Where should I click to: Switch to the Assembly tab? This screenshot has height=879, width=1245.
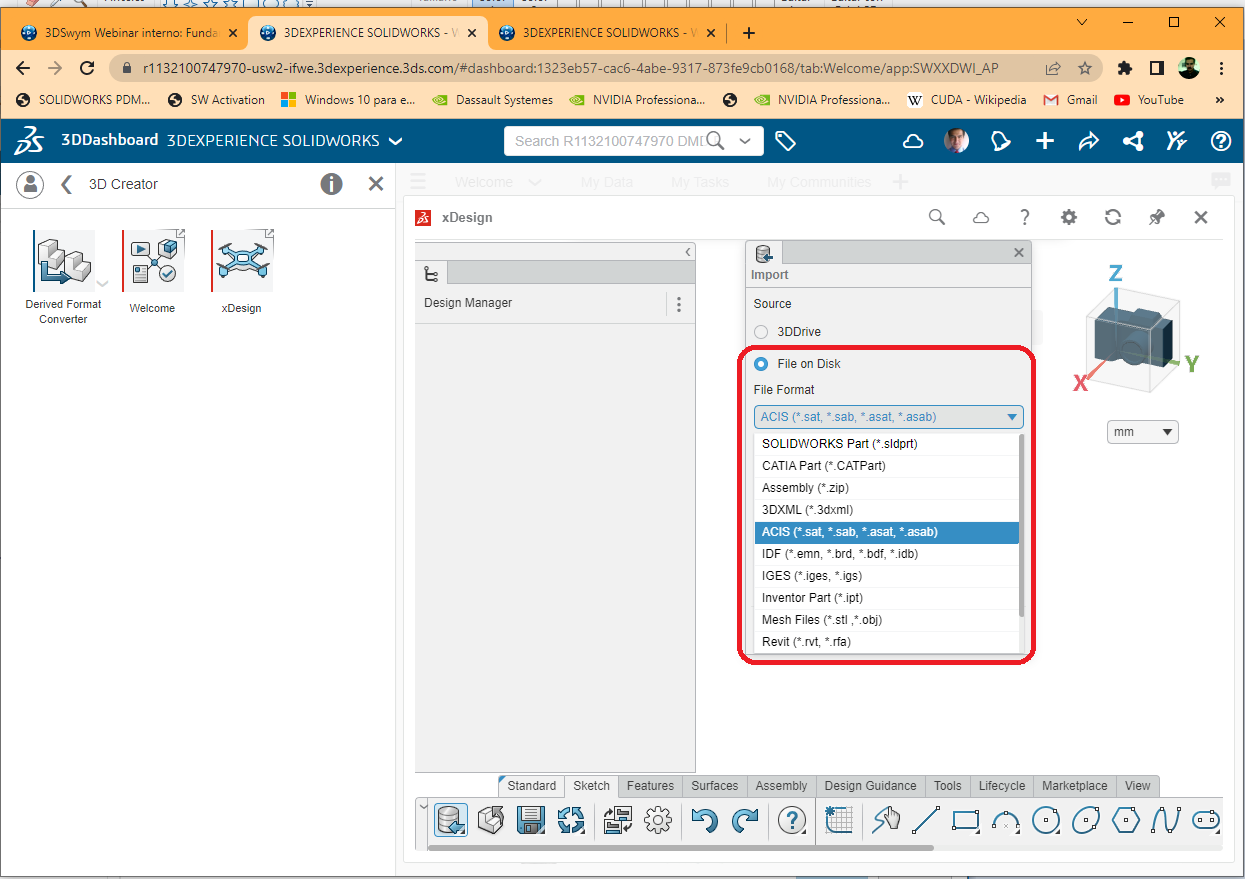pos(781,786)
